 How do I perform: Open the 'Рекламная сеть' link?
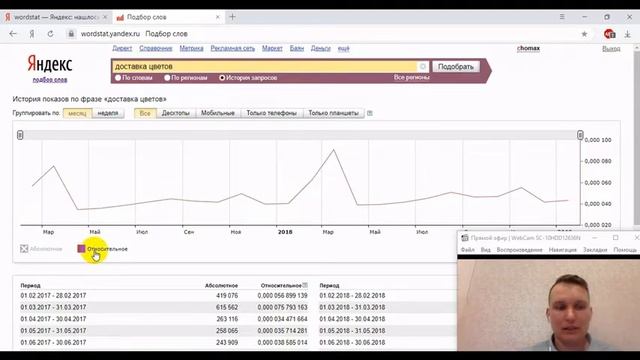[233, 48]
